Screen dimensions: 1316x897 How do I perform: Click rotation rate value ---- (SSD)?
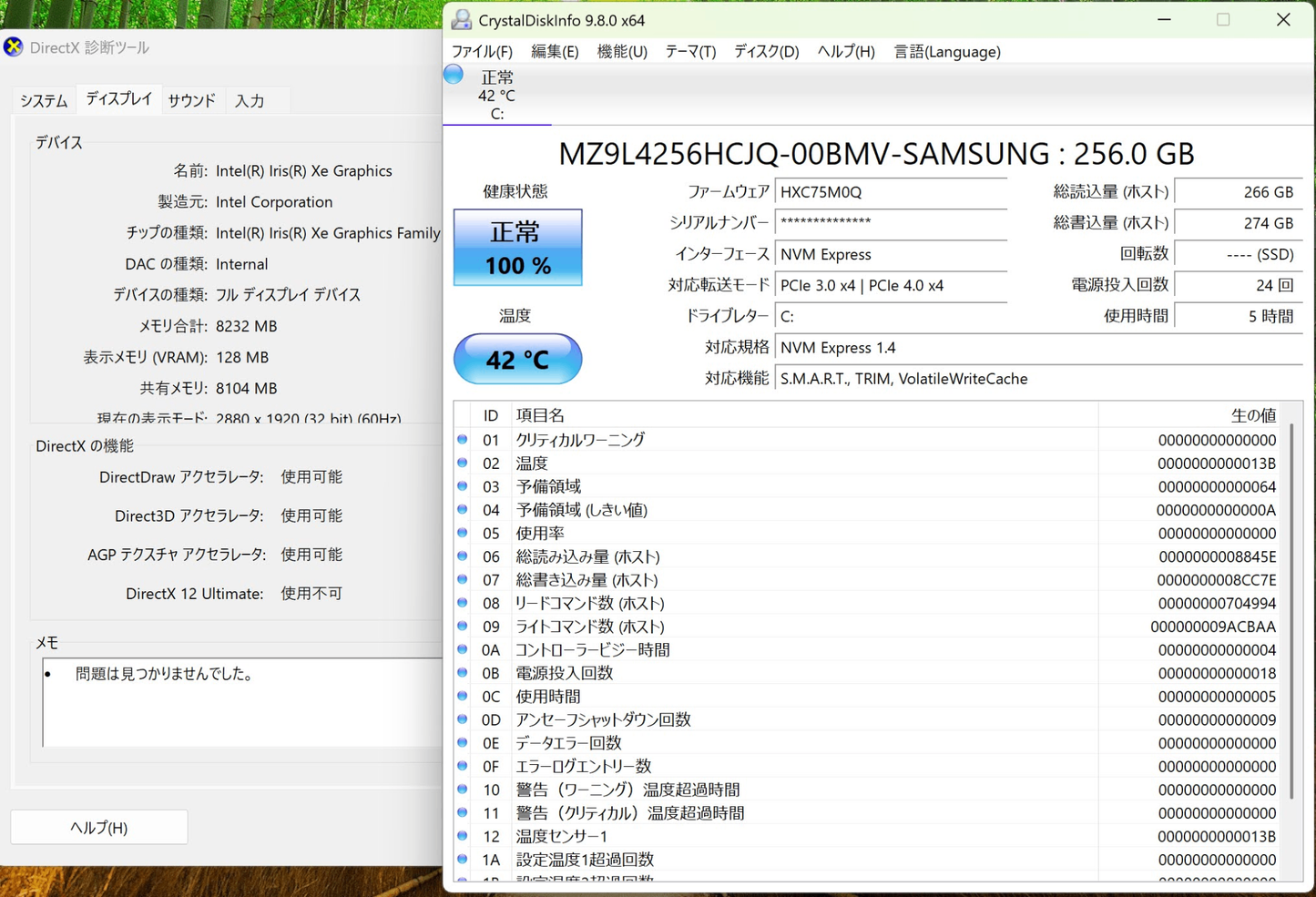1239,254
